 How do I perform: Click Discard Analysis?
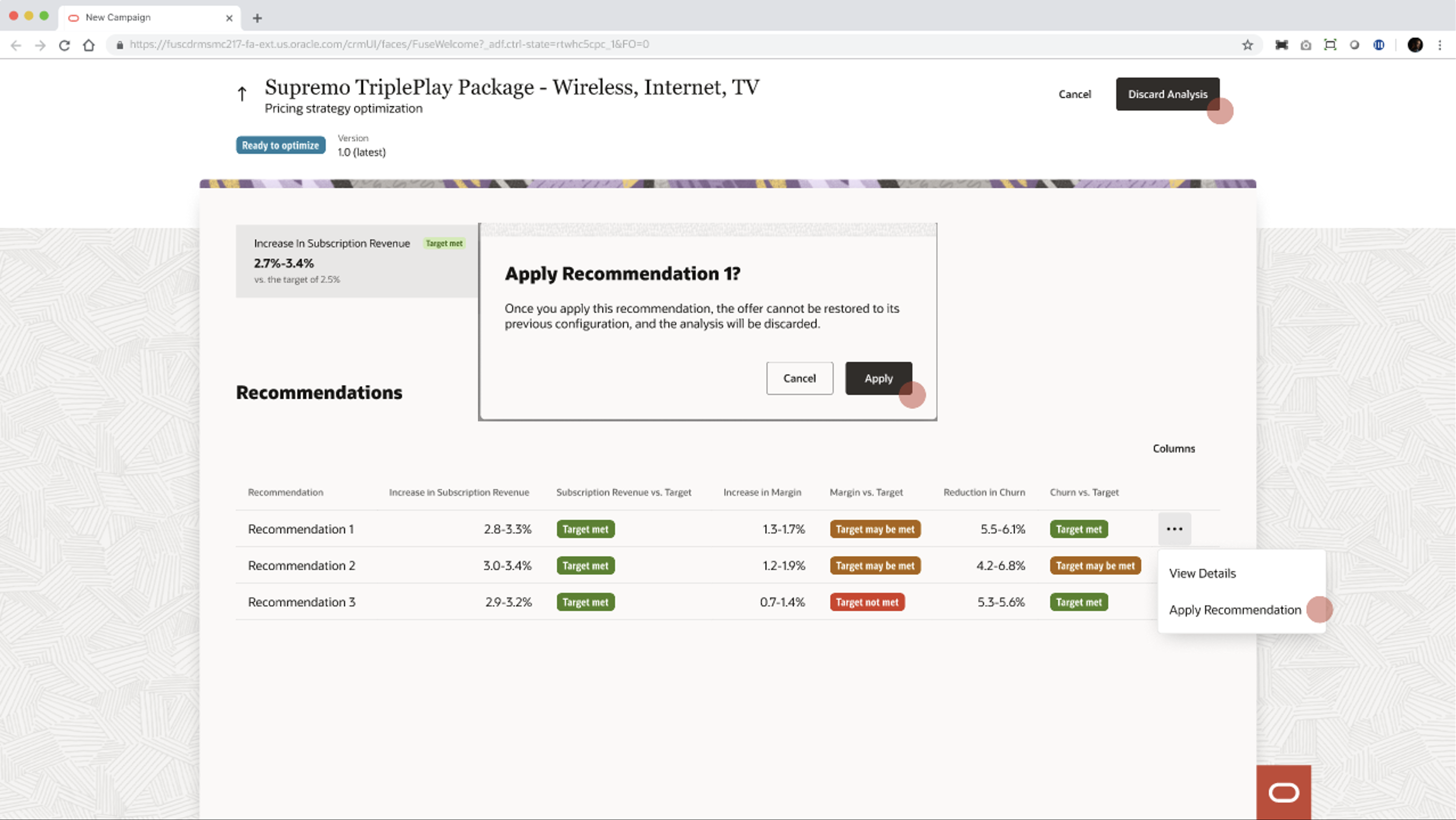pyautogui.click(x=1168, y=94)
